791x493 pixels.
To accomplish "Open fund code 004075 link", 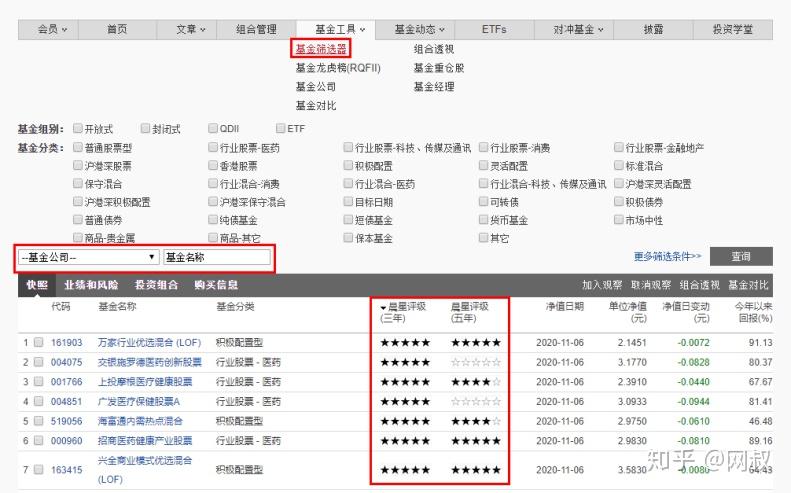I will 65,362.
